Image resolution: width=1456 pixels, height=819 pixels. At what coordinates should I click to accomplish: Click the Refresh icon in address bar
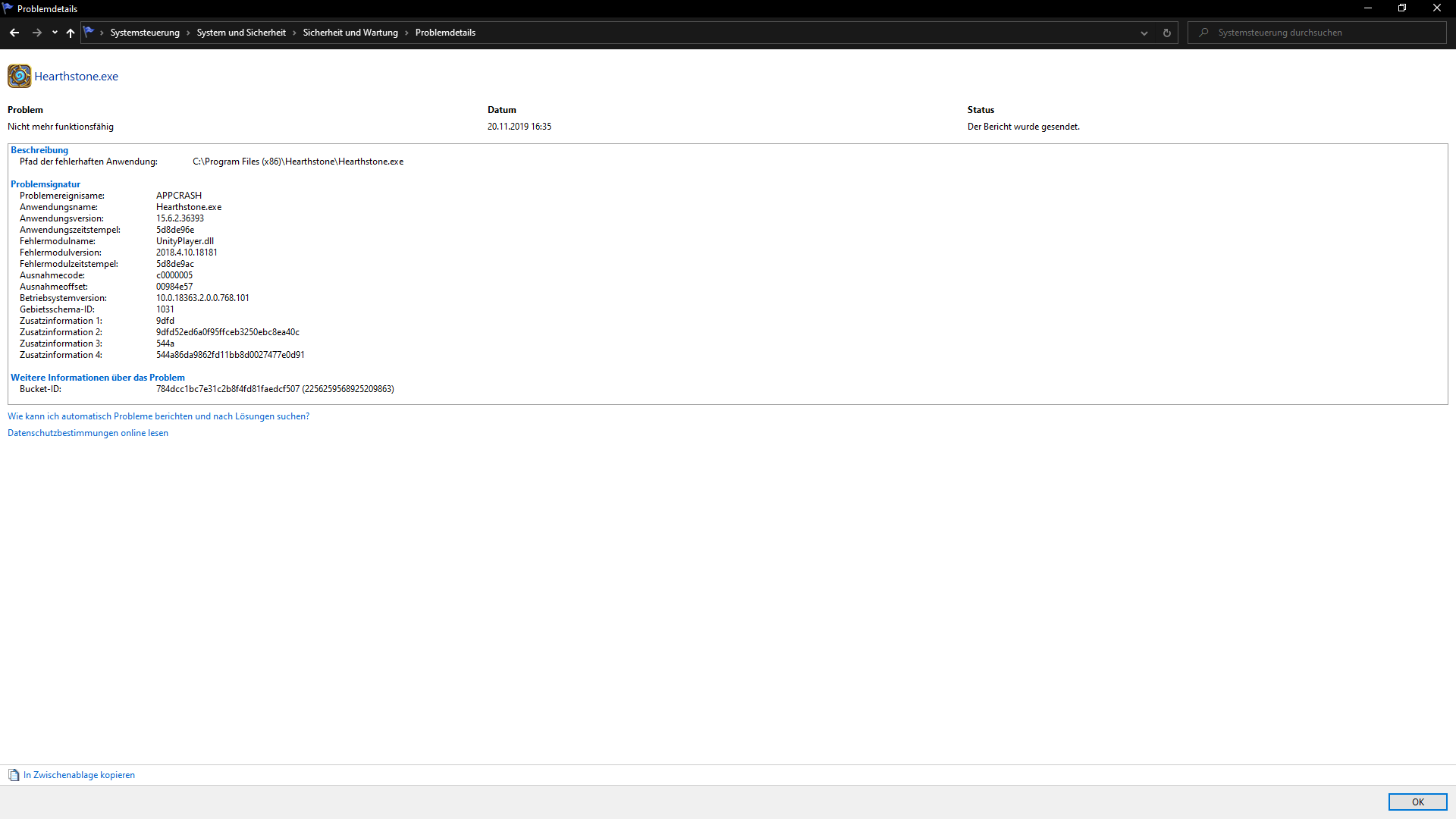[1167, 33]
